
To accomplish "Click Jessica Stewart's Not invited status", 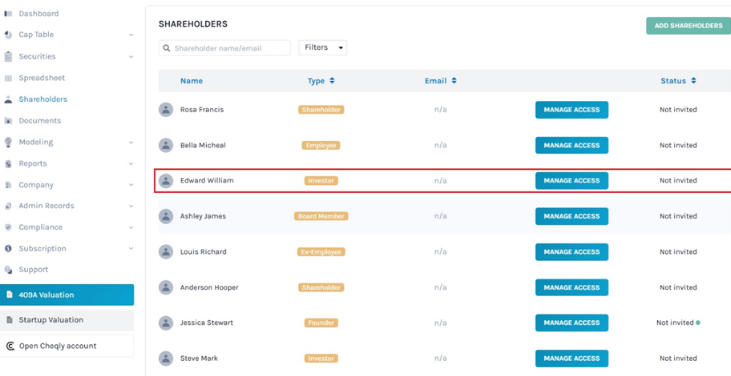I will 675,322.
